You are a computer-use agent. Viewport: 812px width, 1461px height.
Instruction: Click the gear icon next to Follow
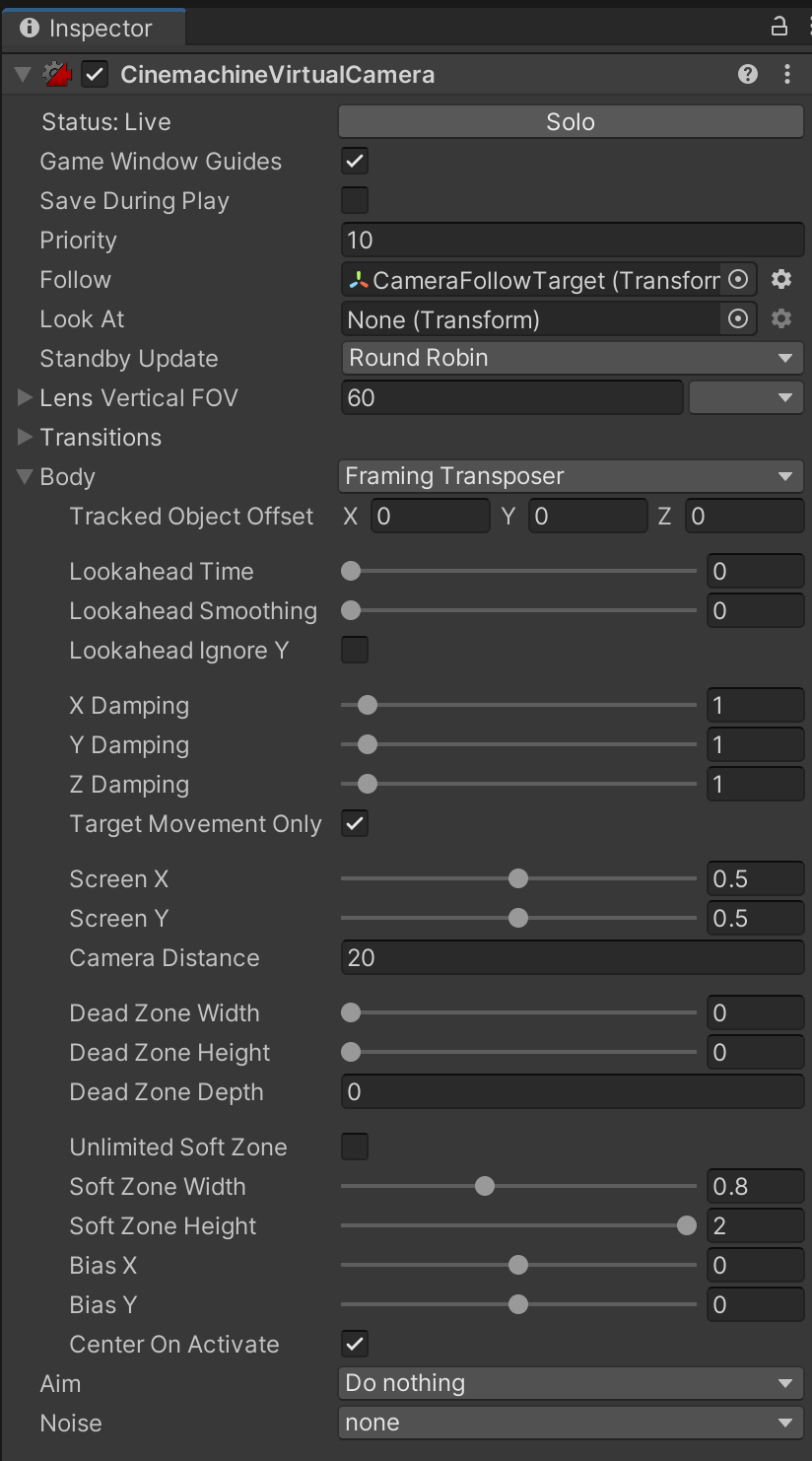[781, 280]
